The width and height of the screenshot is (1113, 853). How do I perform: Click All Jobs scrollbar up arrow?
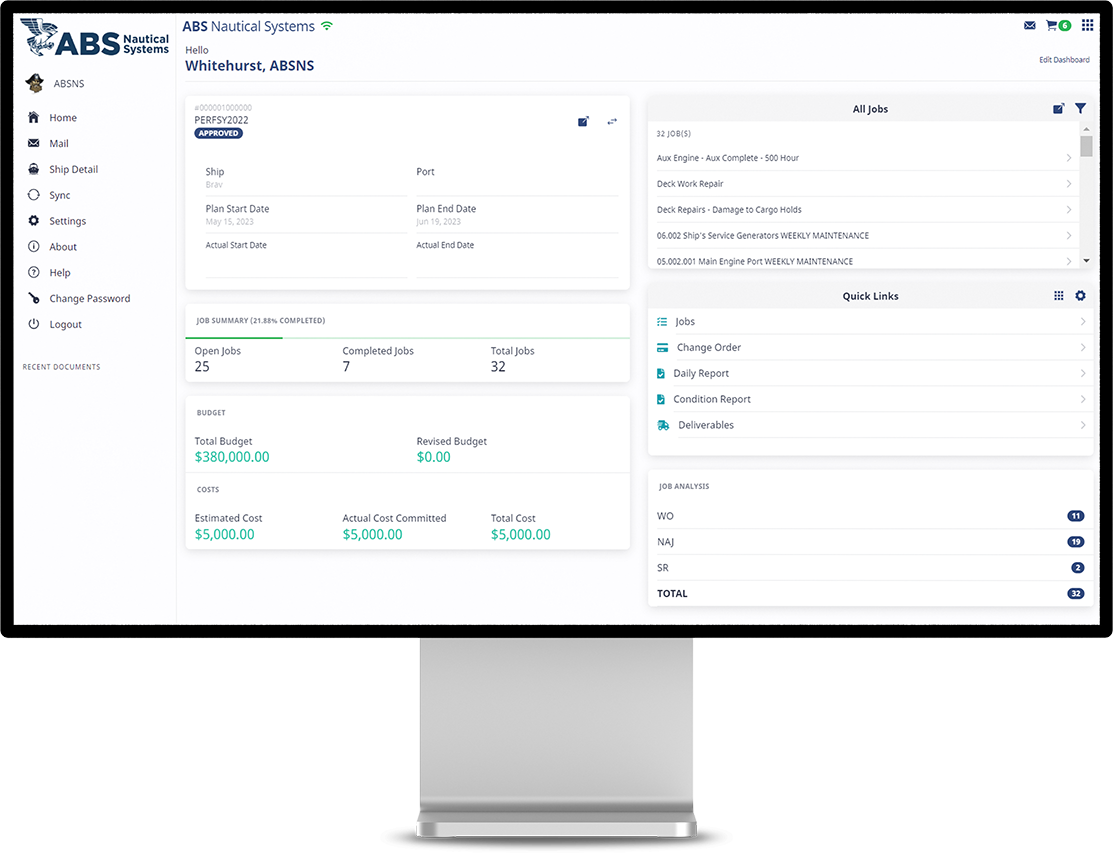[x=1086, y=129]
